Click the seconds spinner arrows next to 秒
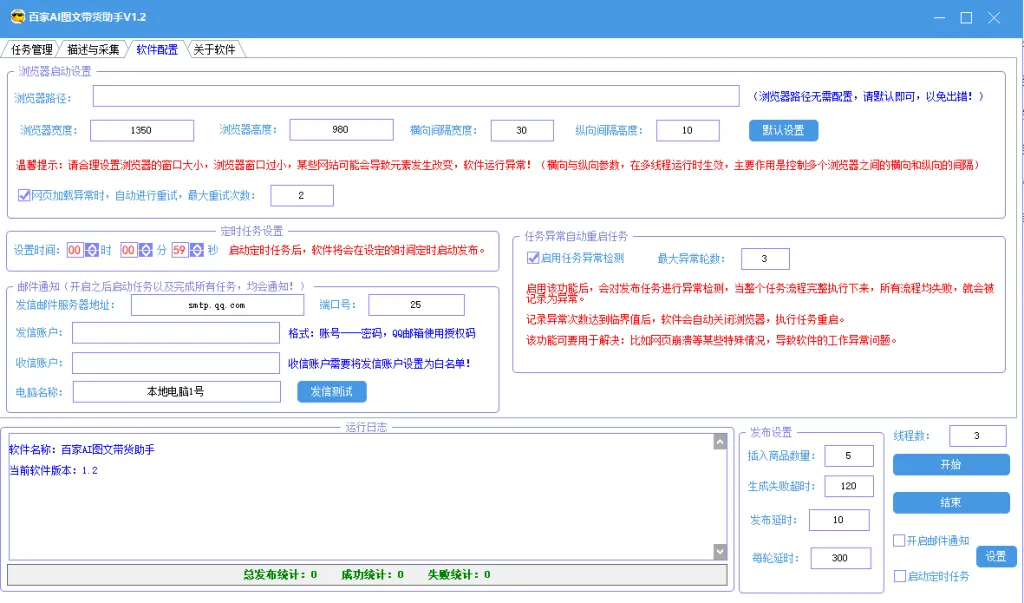 point(197,250)
